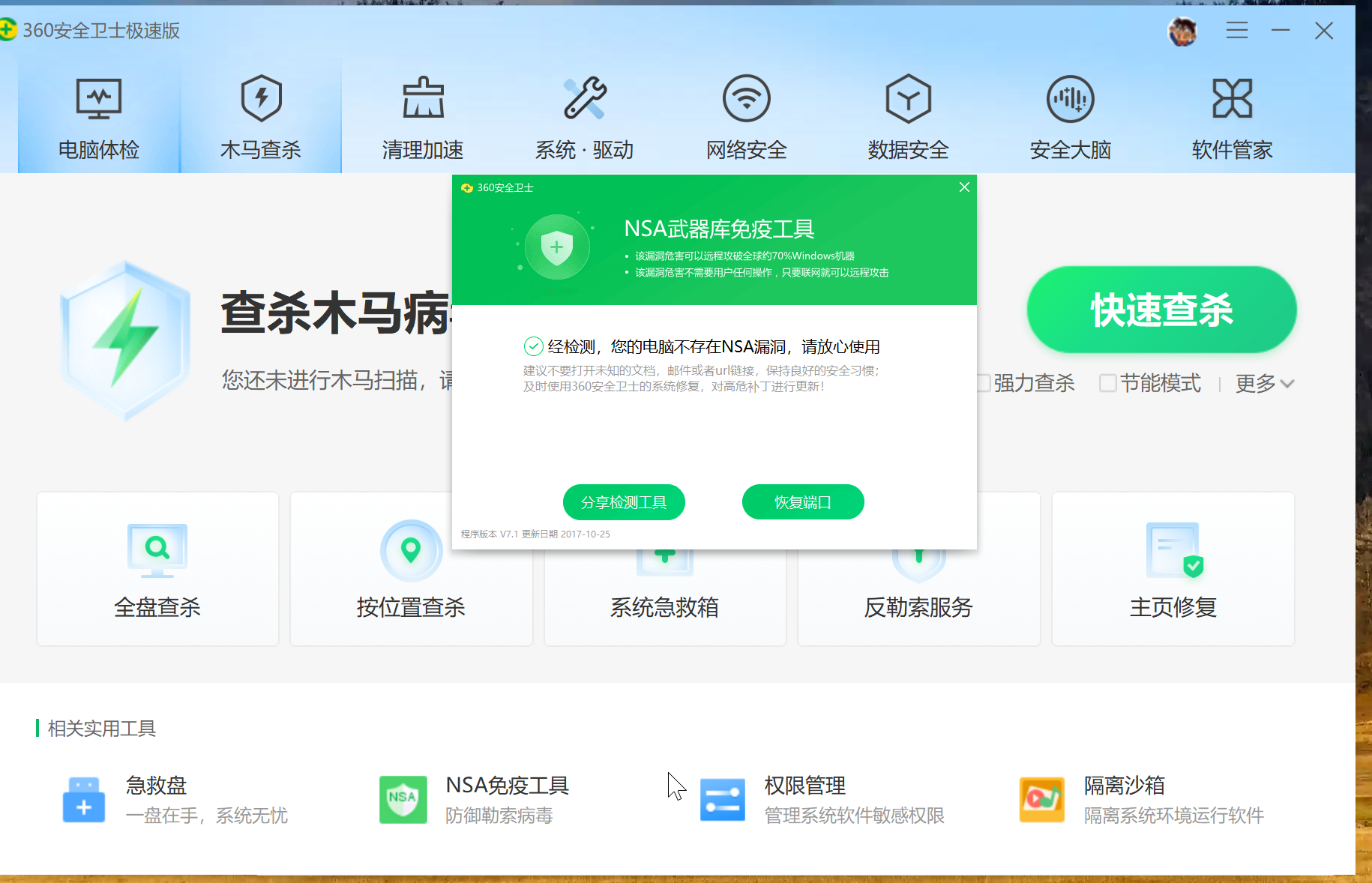
Task: Select the 网络安全 tab
Action: tap(747, 117)
